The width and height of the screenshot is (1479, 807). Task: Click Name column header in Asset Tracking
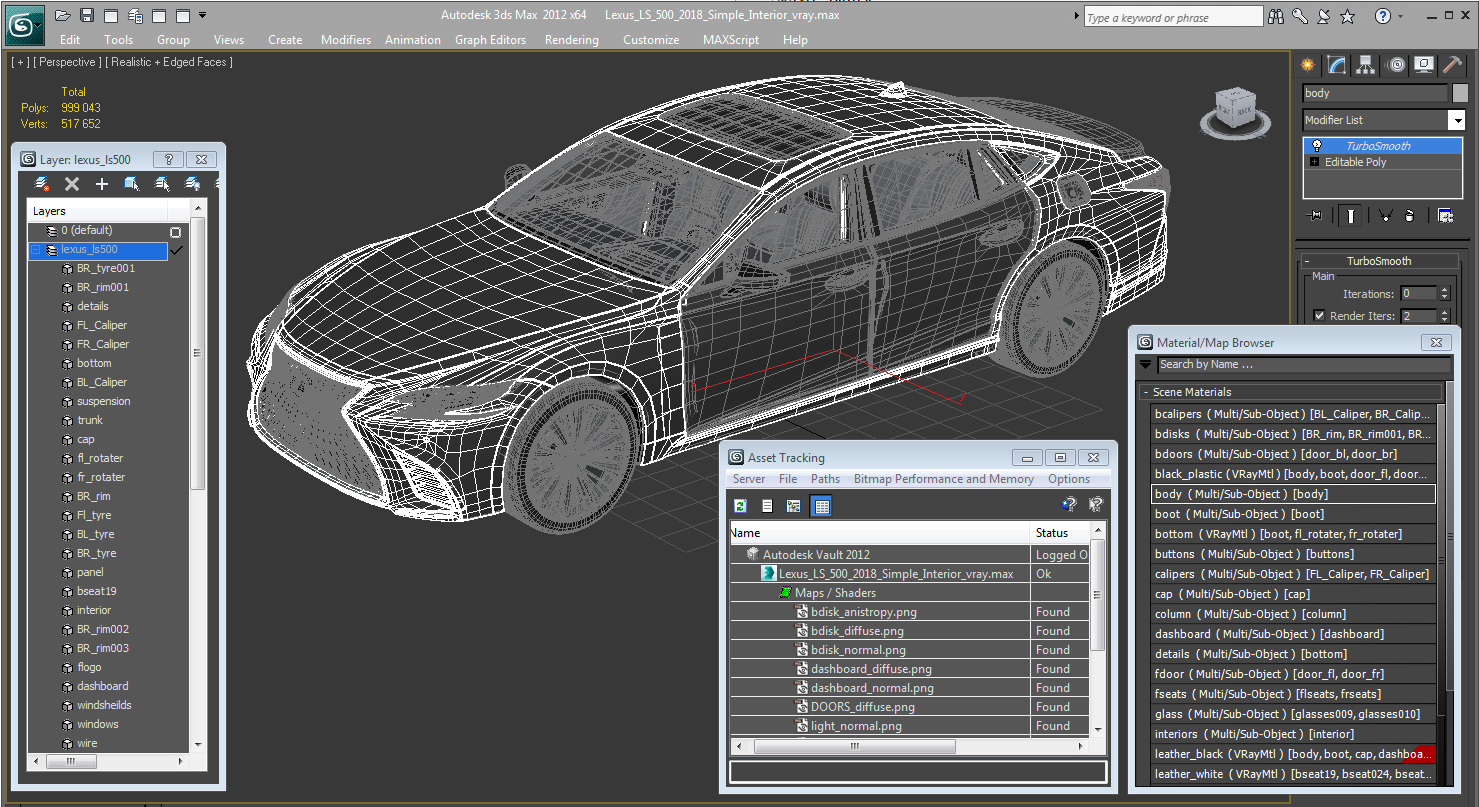click(x=881, y=533)
